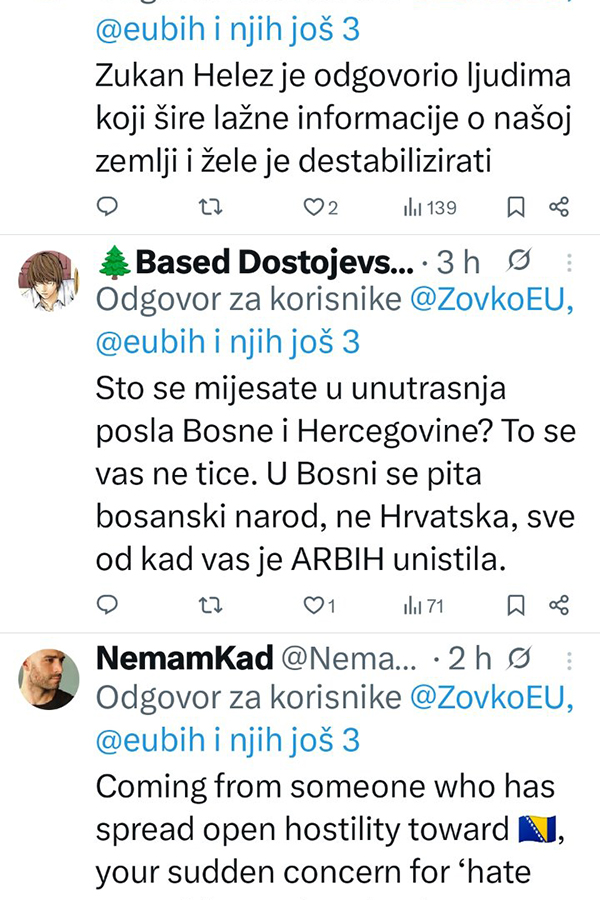Open NemamKad display name link
This screenshot has height=900, width=600.
pos(185,659)
